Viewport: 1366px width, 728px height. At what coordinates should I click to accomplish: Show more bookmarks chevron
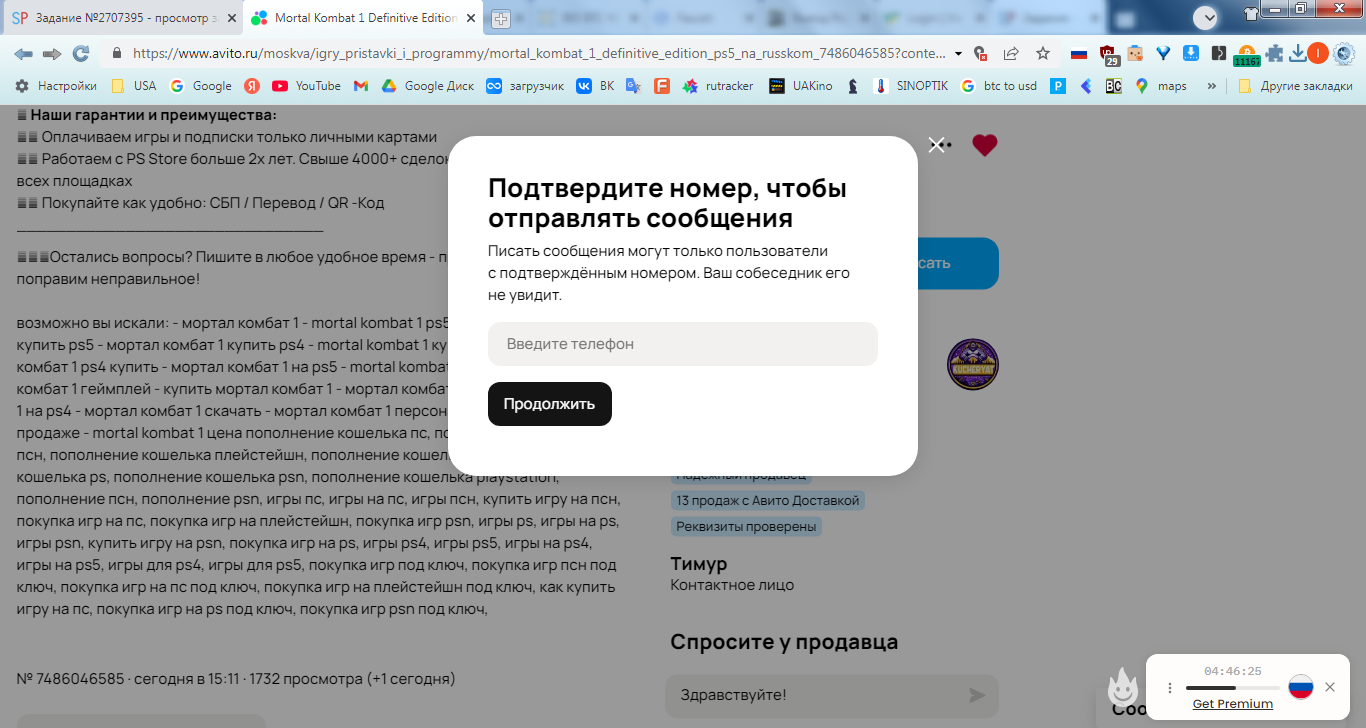coord(1212,86)
